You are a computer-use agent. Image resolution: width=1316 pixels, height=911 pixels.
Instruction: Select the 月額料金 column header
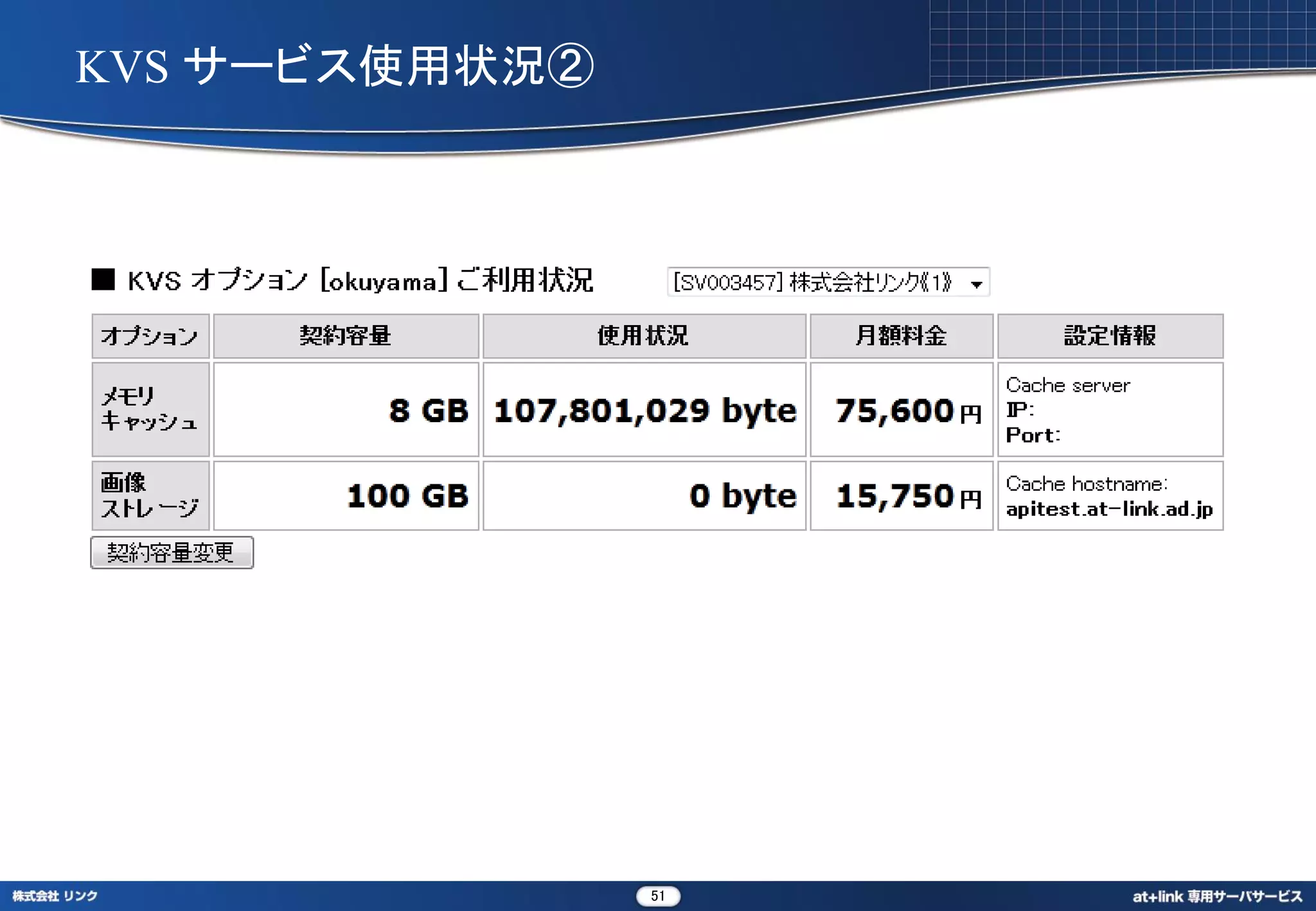(x=902, y=336)
